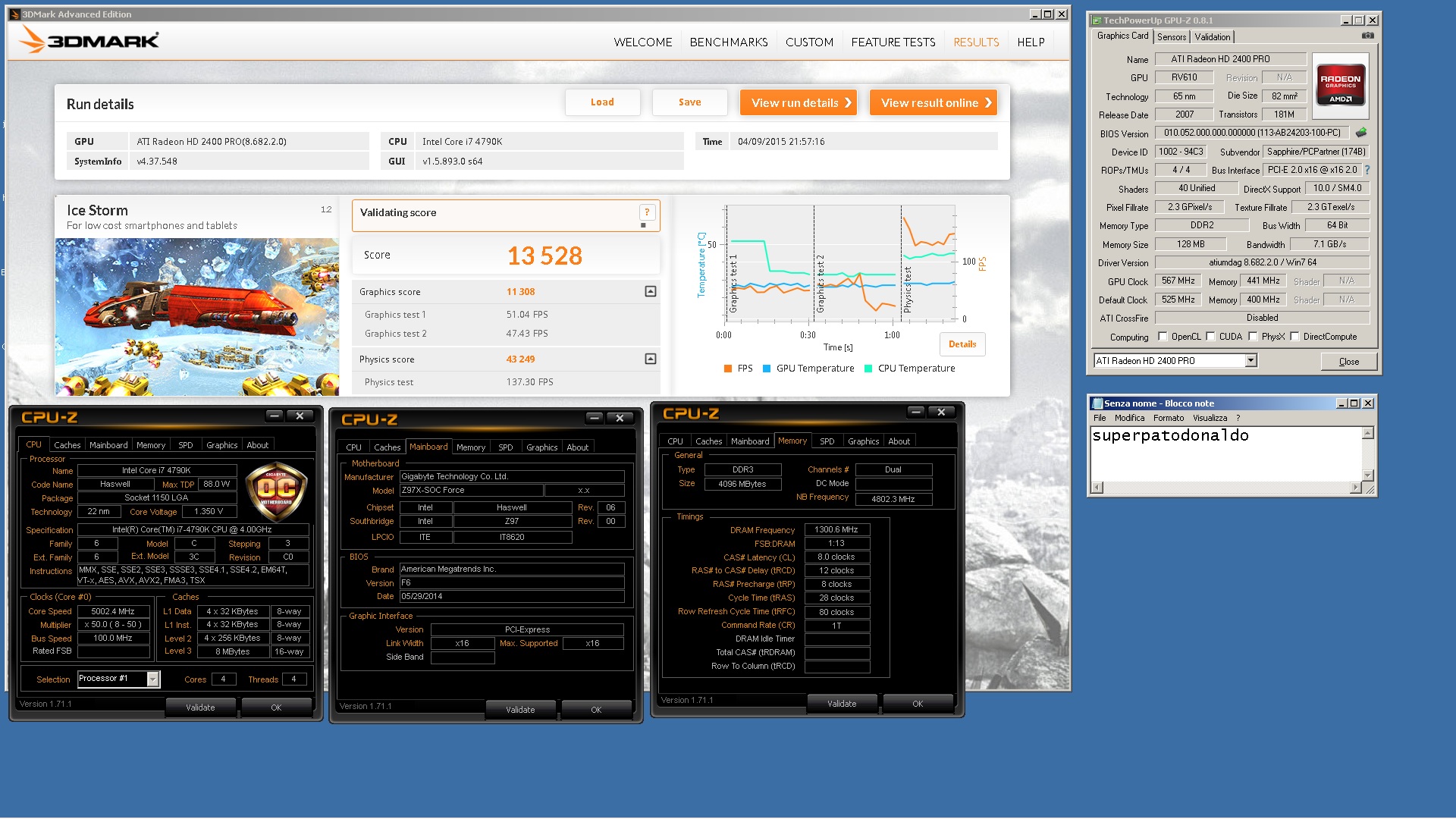Open the GPU selection dropdown in GPU-Z
This screenshot has width=1456, height=819.
click(1250, 361)
